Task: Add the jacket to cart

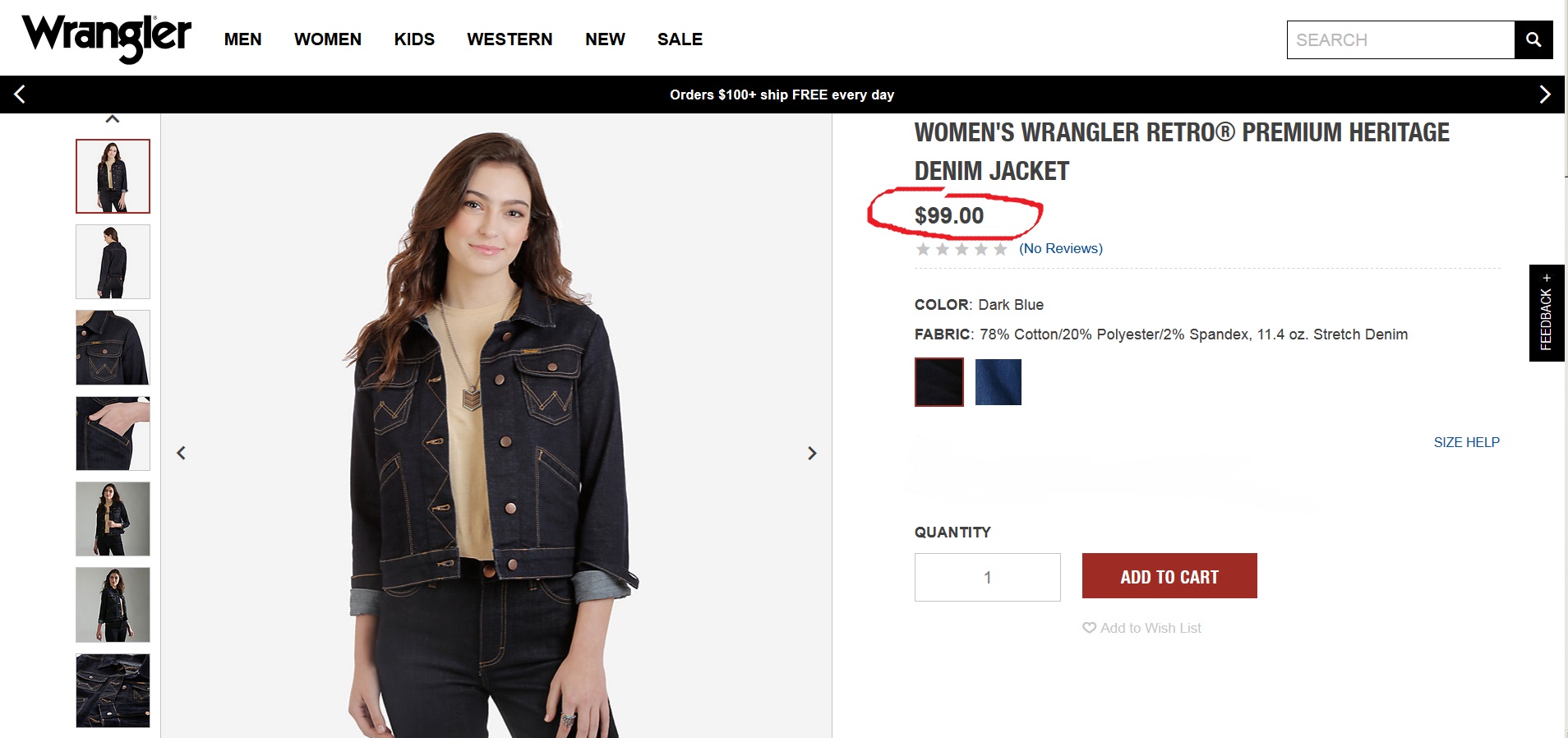Action: point(1169,576)
